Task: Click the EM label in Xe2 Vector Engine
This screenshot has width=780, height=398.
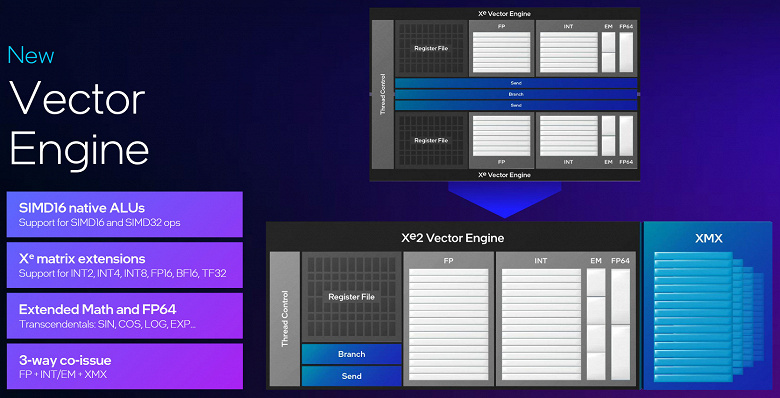Action: pos(596,261)
